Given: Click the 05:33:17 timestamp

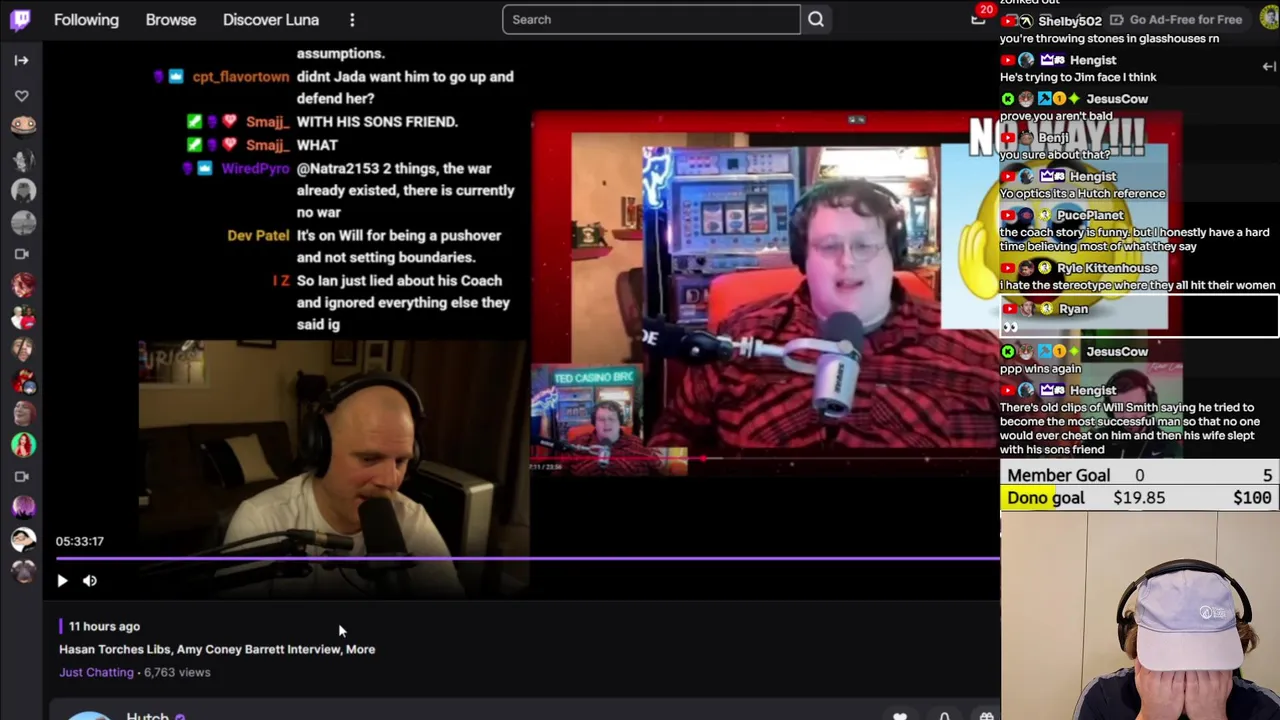Looking at the screenshot, I should point(80,541).
